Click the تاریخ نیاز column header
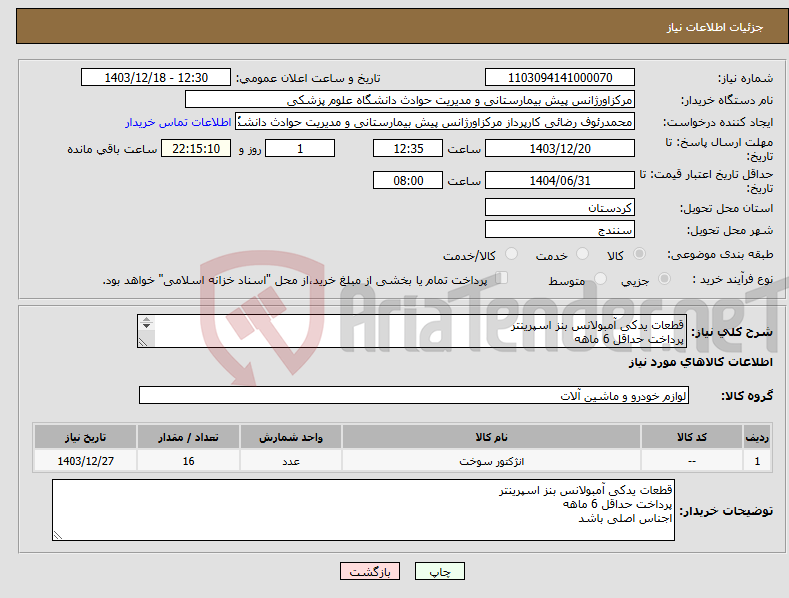Screen dimensions: 789x598 tap(86, 437)
